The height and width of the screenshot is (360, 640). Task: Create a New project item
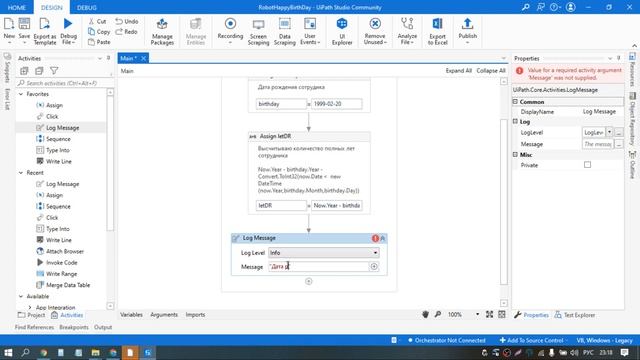coord(9,31)
